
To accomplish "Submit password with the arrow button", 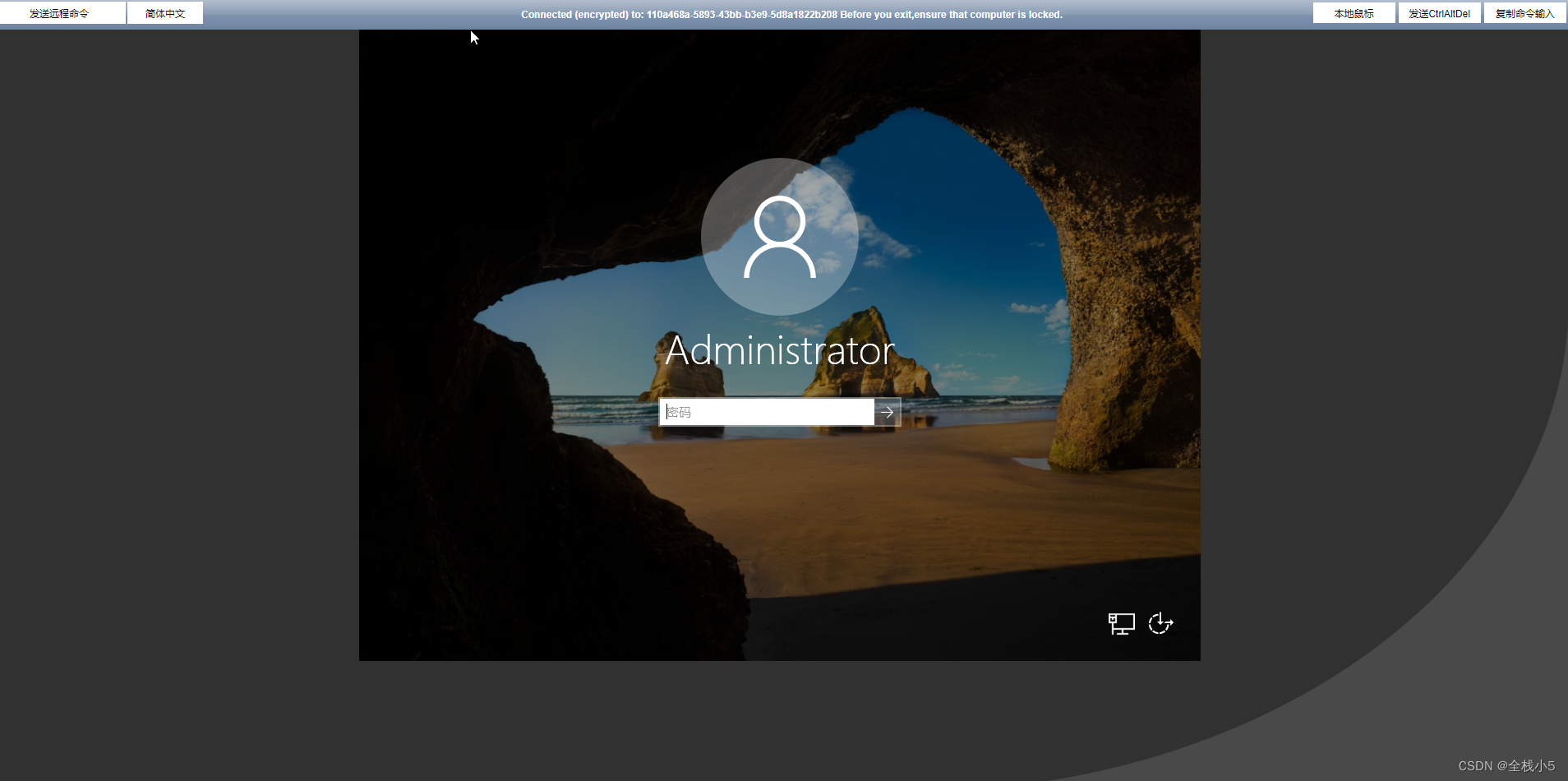I will point(888,412).
